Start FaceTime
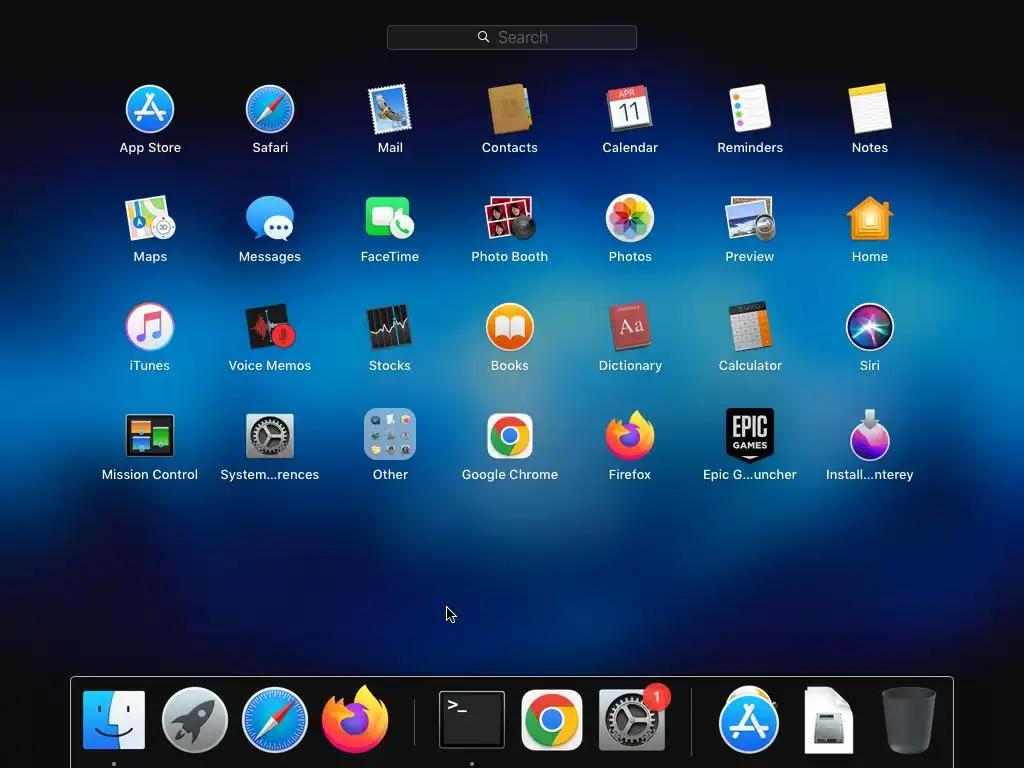 click(390, 218)
